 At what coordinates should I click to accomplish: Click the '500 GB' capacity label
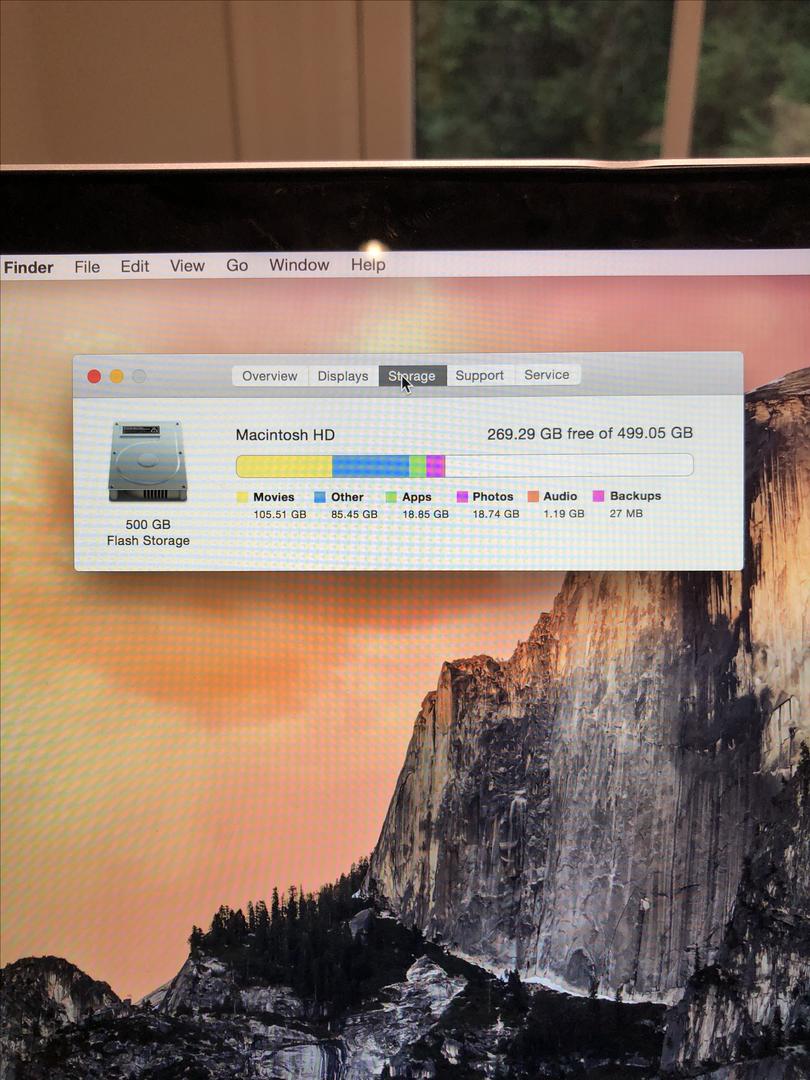click(148, 525)
